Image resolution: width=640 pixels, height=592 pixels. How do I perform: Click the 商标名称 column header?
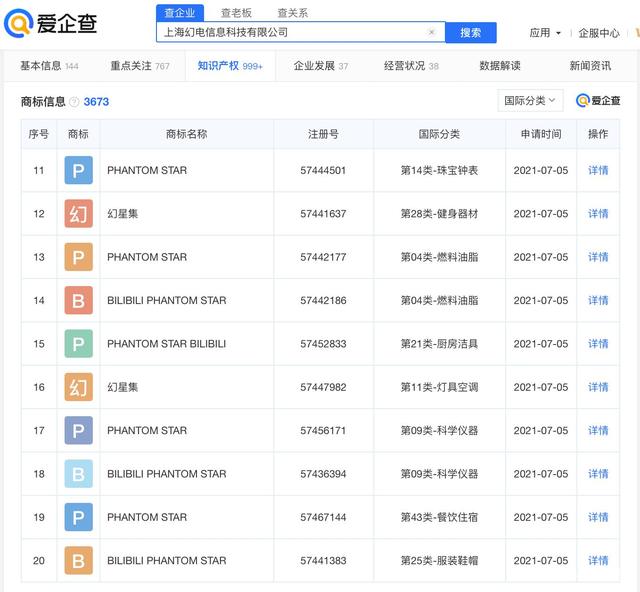click(187, 134)
